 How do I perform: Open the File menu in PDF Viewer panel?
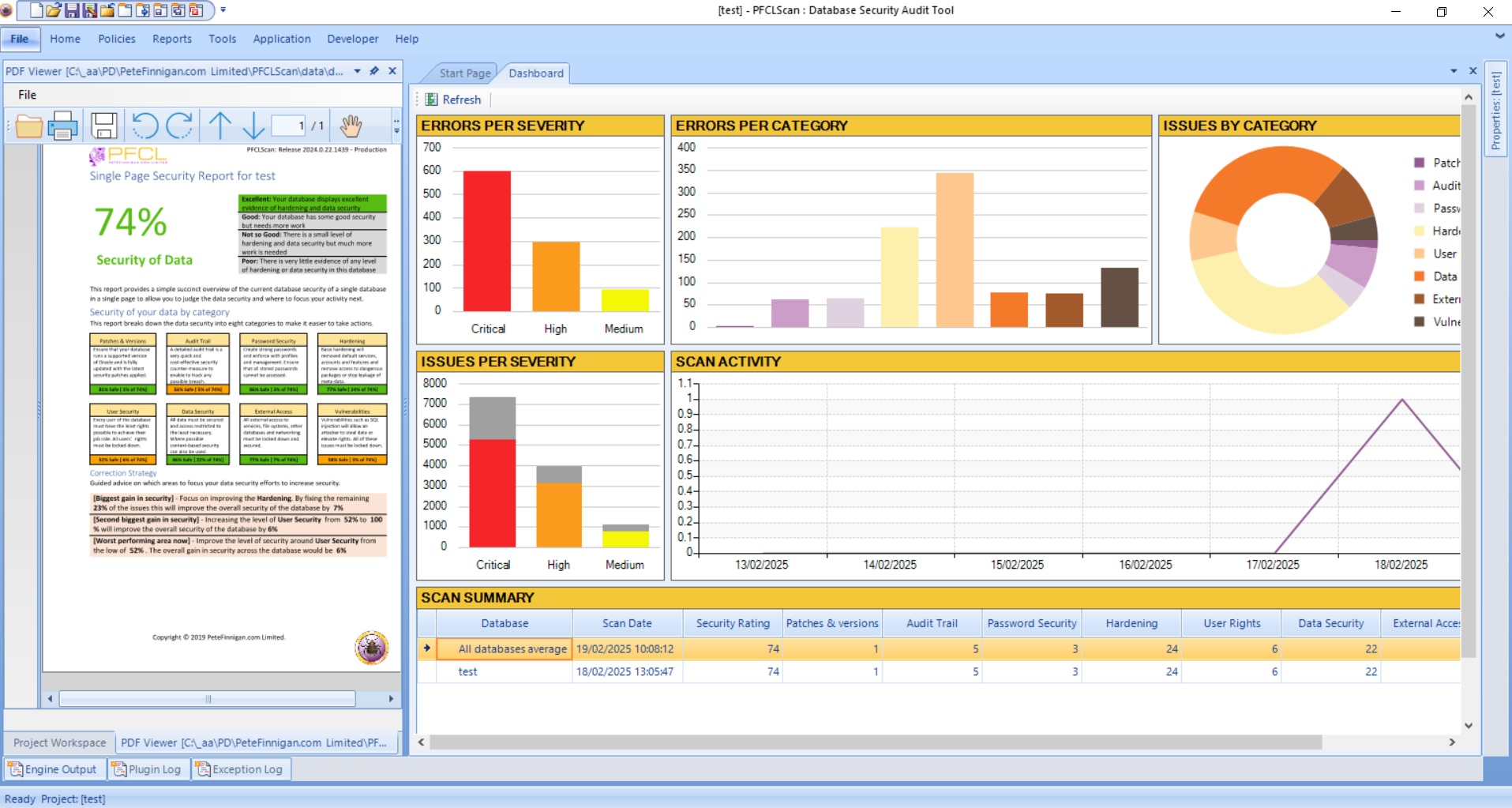point(28,95)
